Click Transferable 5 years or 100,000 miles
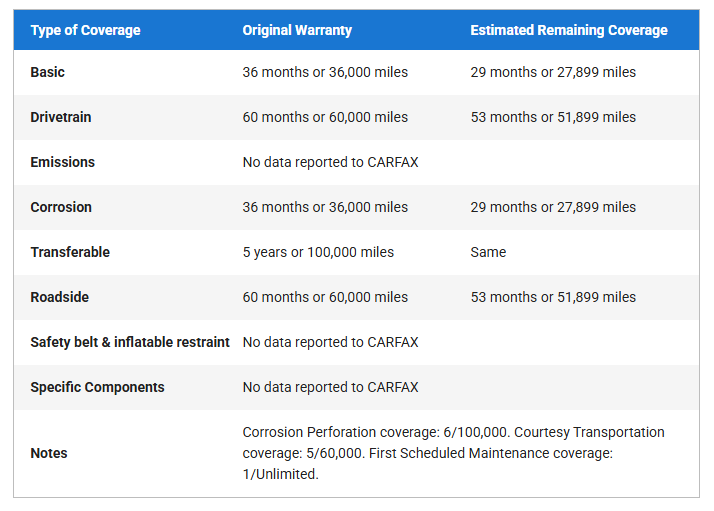The width and height of the screenshot is (714, 511). tap(318, 252)
